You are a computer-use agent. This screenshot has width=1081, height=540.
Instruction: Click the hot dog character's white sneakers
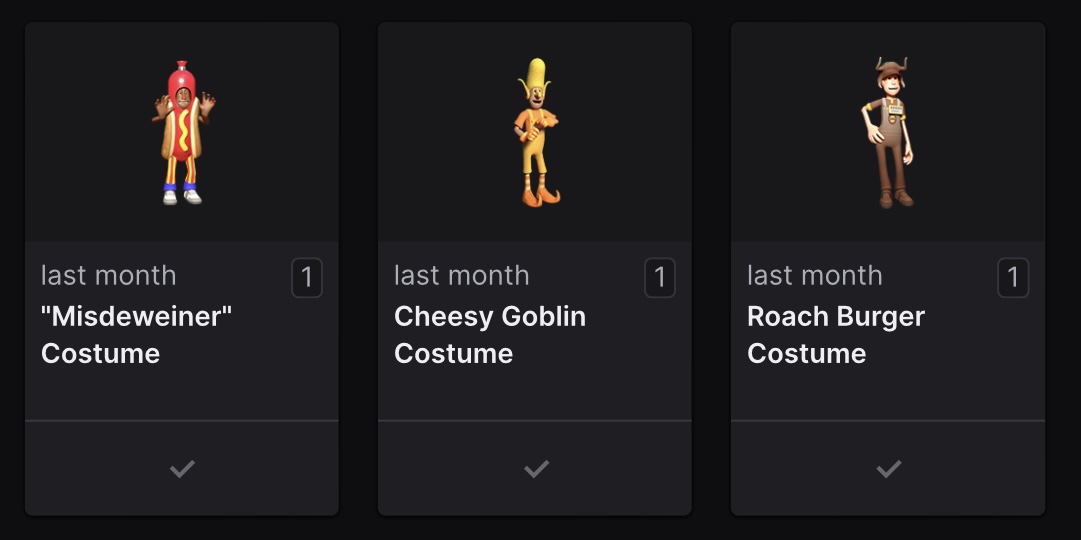(182, 197)
